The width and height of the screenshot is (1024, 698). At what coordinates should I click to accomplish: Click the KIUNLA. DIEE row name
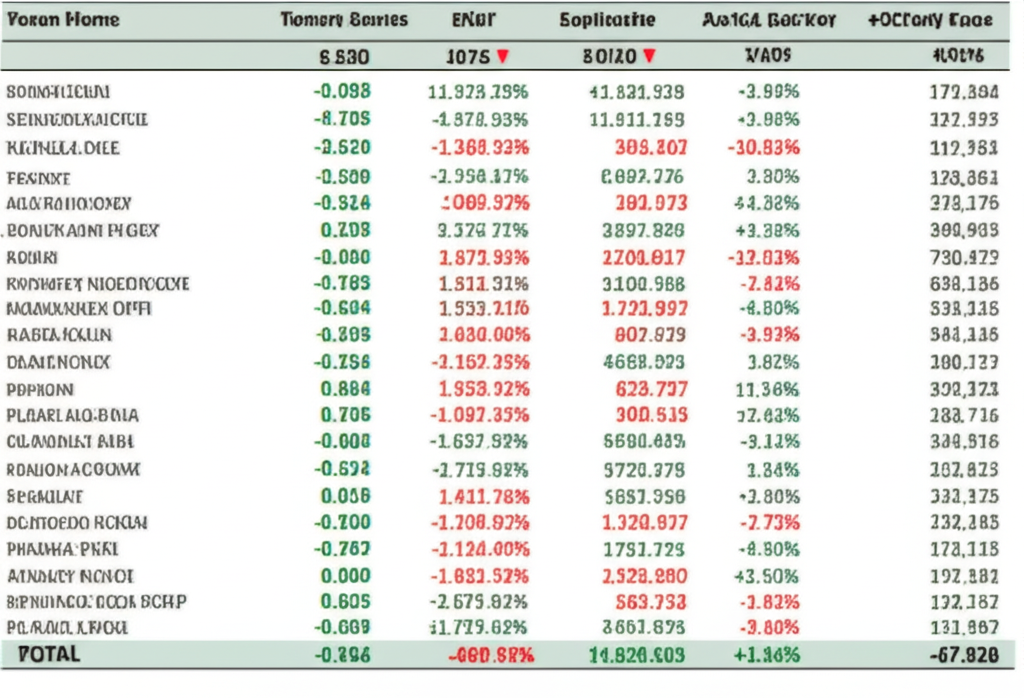tap(63, 148)
